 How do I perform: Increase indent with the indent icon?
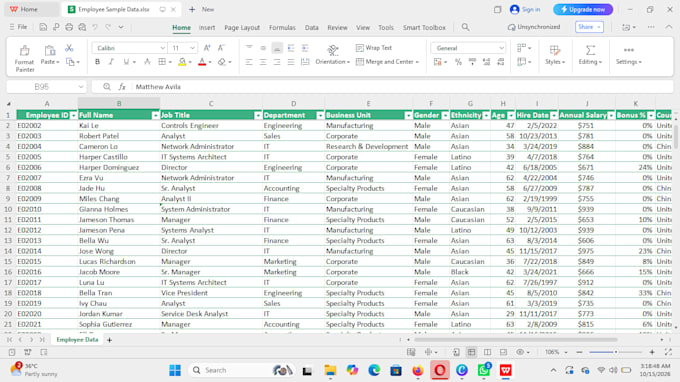(305, 48)
